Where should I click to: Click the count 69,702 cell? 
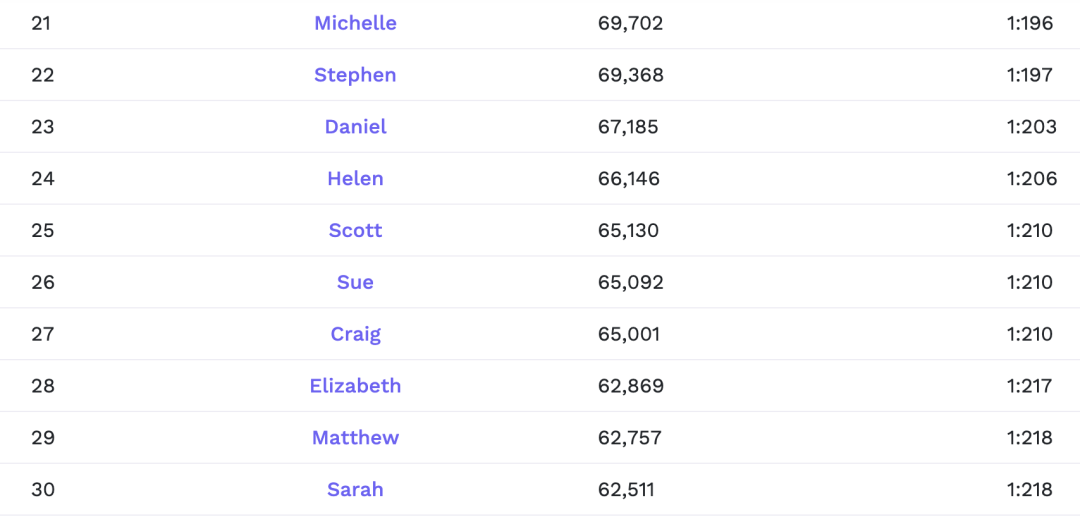[630, 23]
